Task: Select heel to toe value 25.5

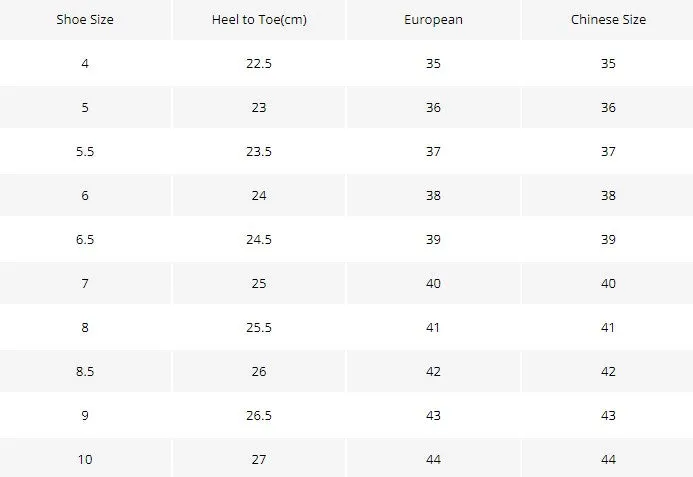Action: tap(259, 328)
